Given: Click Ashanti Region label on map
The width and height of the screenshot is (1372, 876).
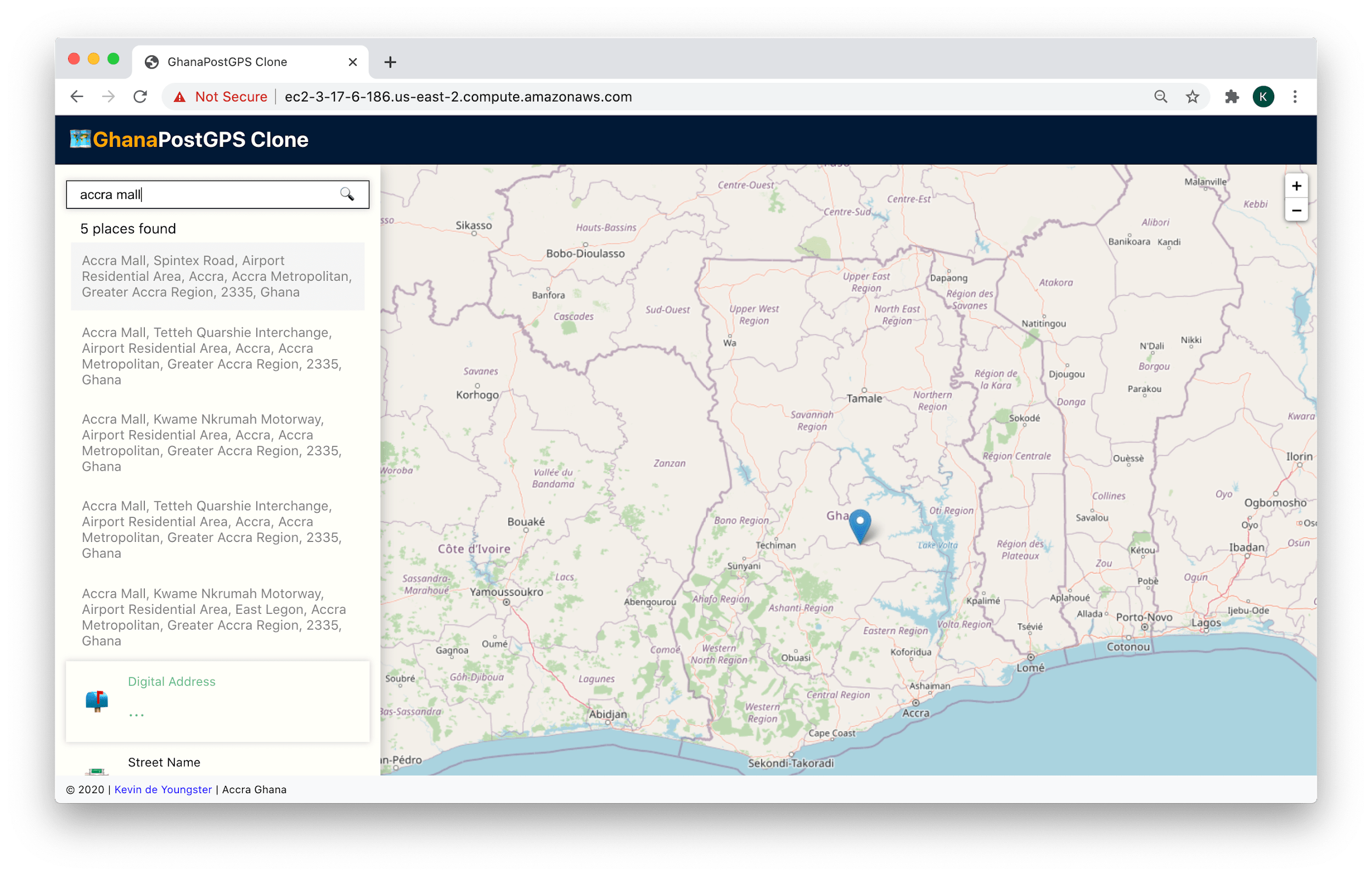Looking at the screenshot, I should coord(800,607).
